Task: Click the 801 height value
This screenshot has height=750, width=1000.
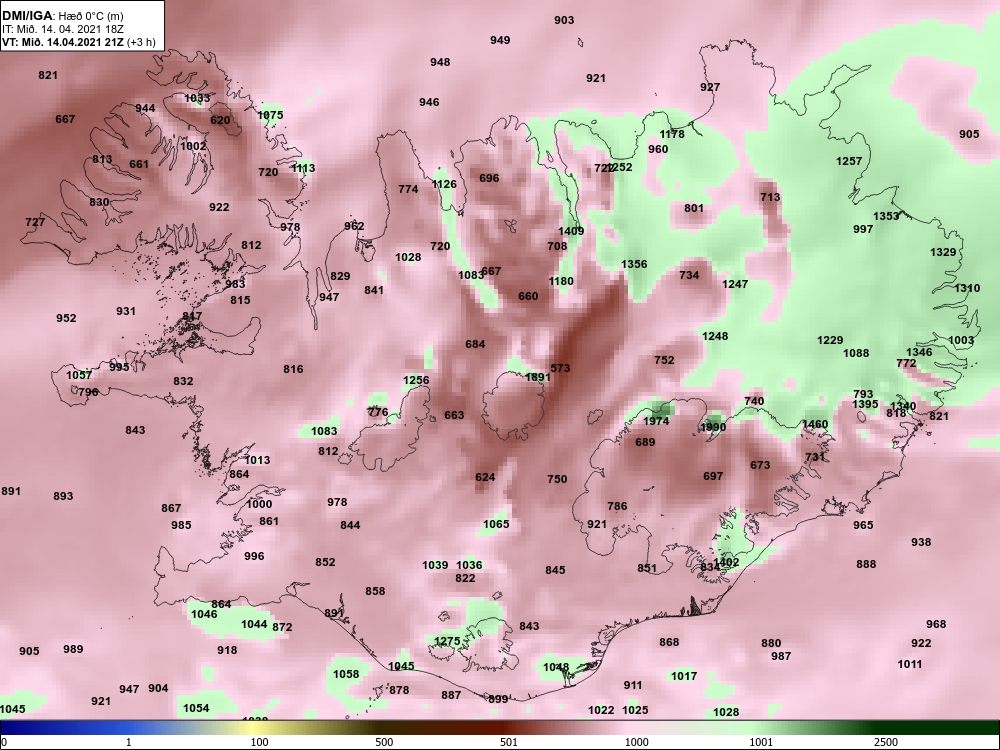Action: (694, 208)
